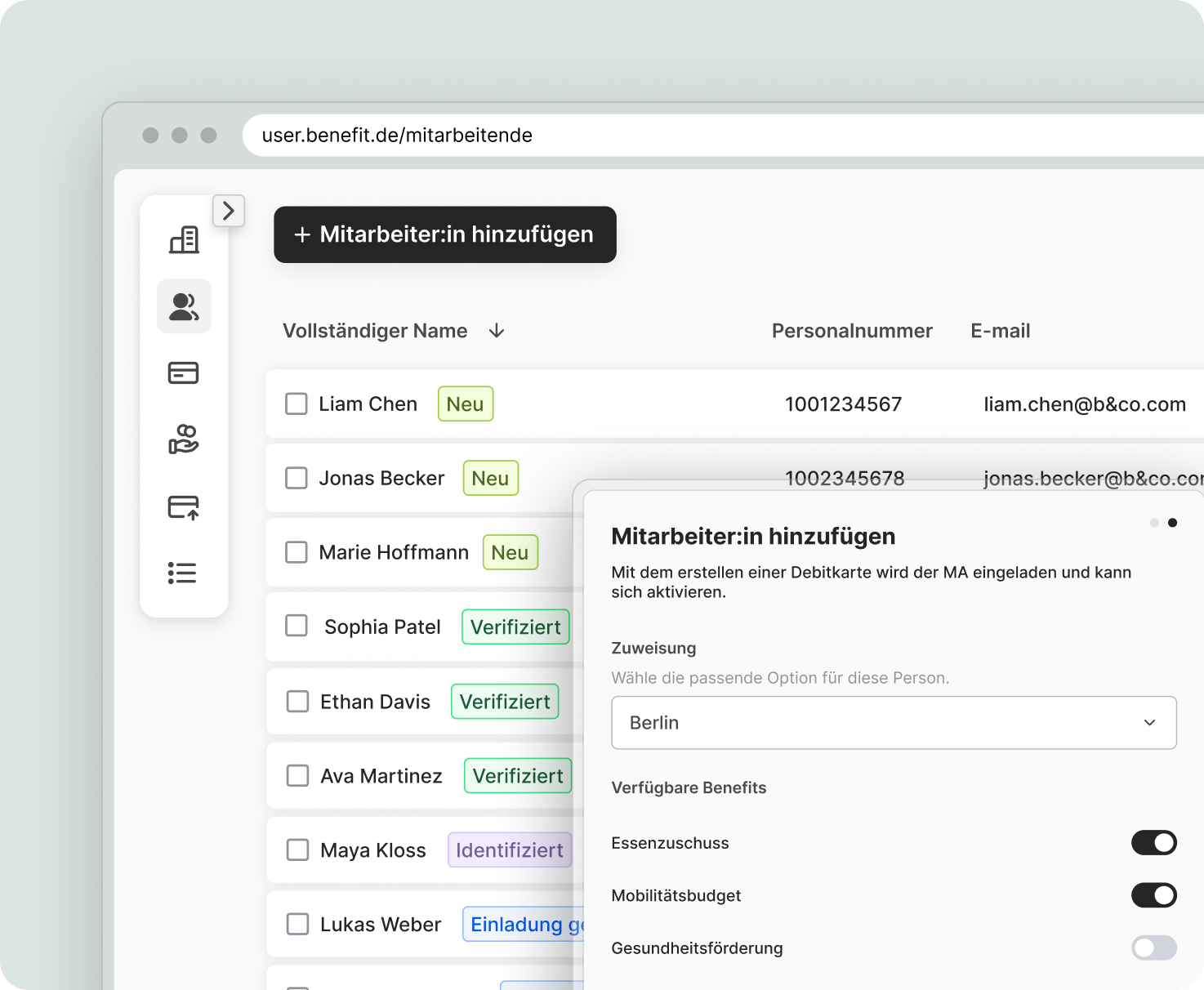Screen dimensions: 1204x990
Task: Click Verifiziert badge for Sophia Patel
Action: (x=515, y=627)
